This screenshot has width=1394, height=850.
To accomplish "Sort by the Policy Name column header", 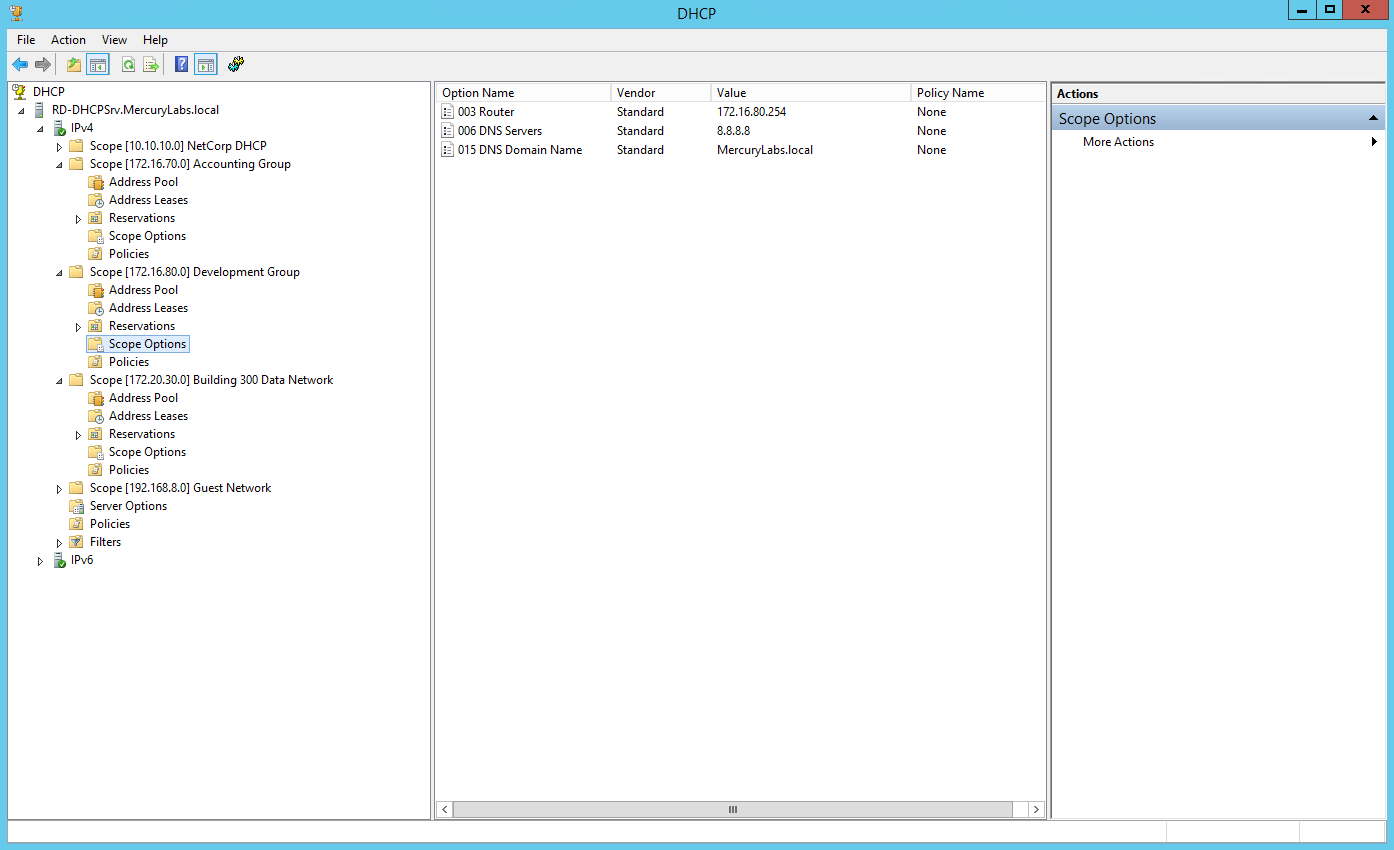I will point(978,93).
